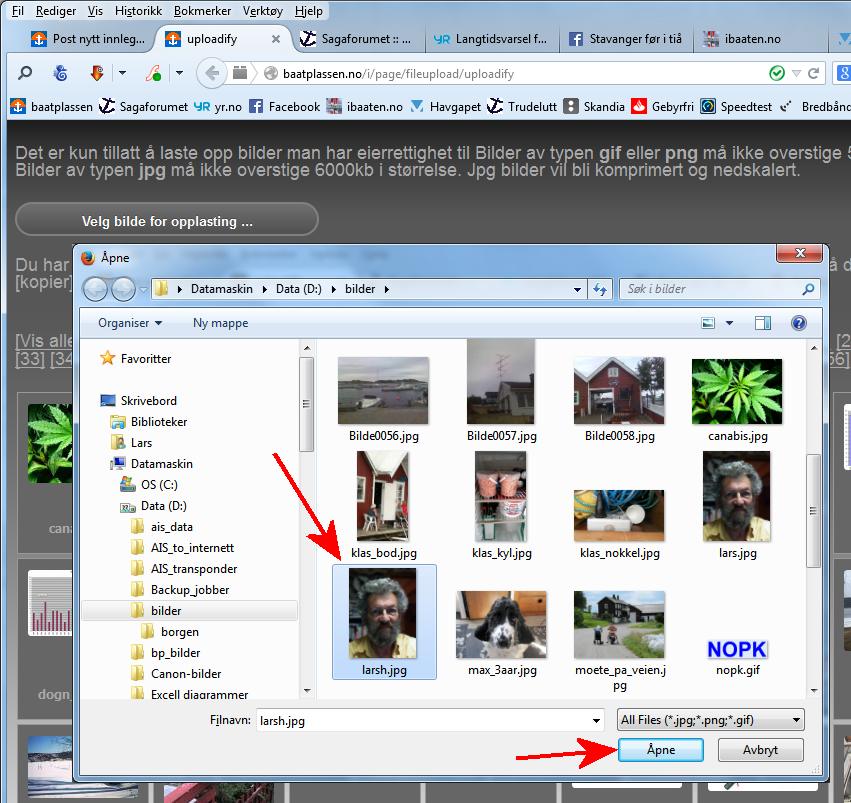Screen dimensions: 851x803
Task: Open the Speedtest bookmark
Action: click(736, 106)
